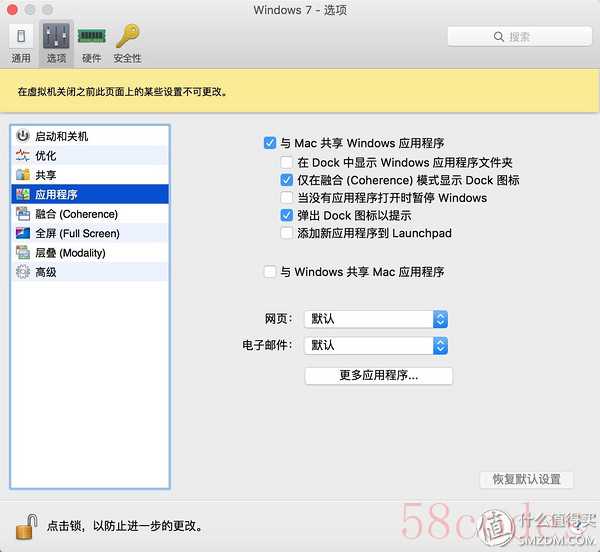Check 添加新应用程序到 Launchpad option

click(287, 233)
